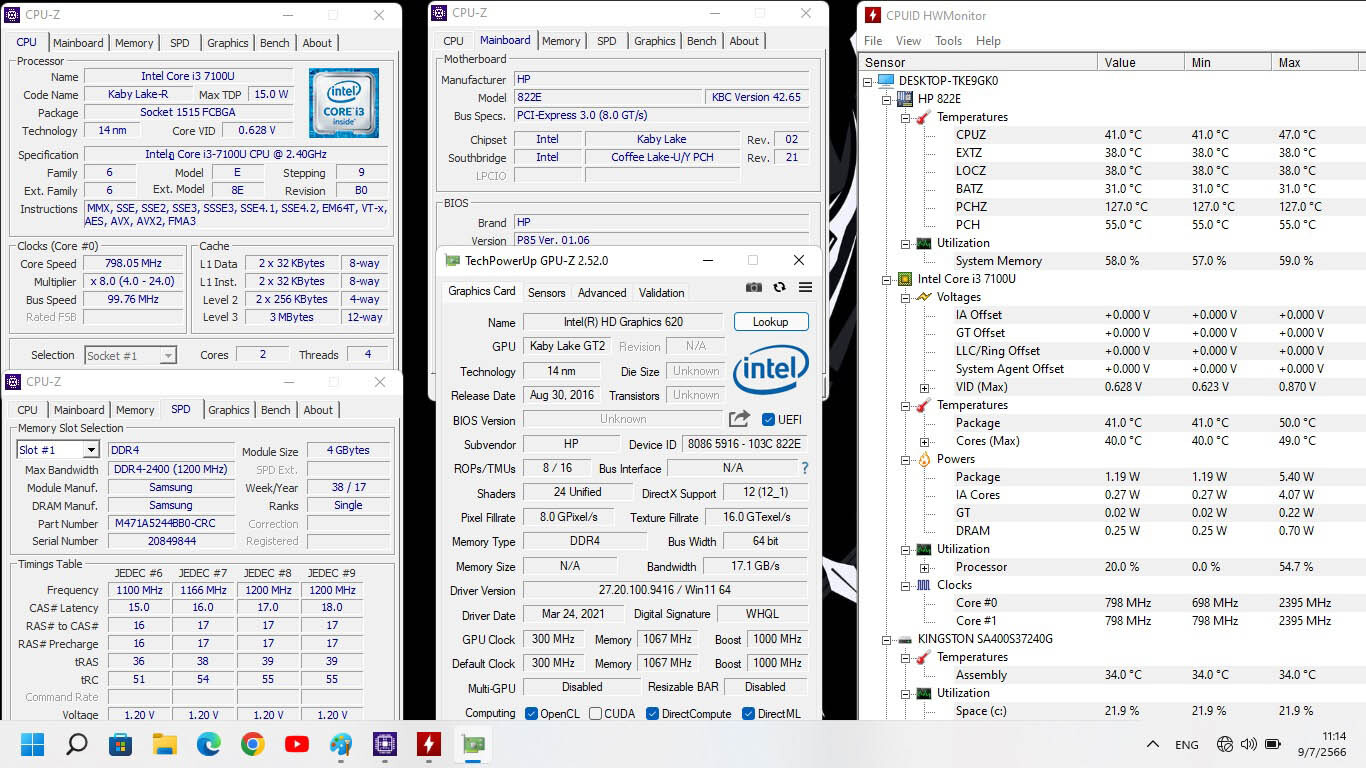
Task: Launch Google Chrome from the taskbar
Action: [x=253, y=744]
